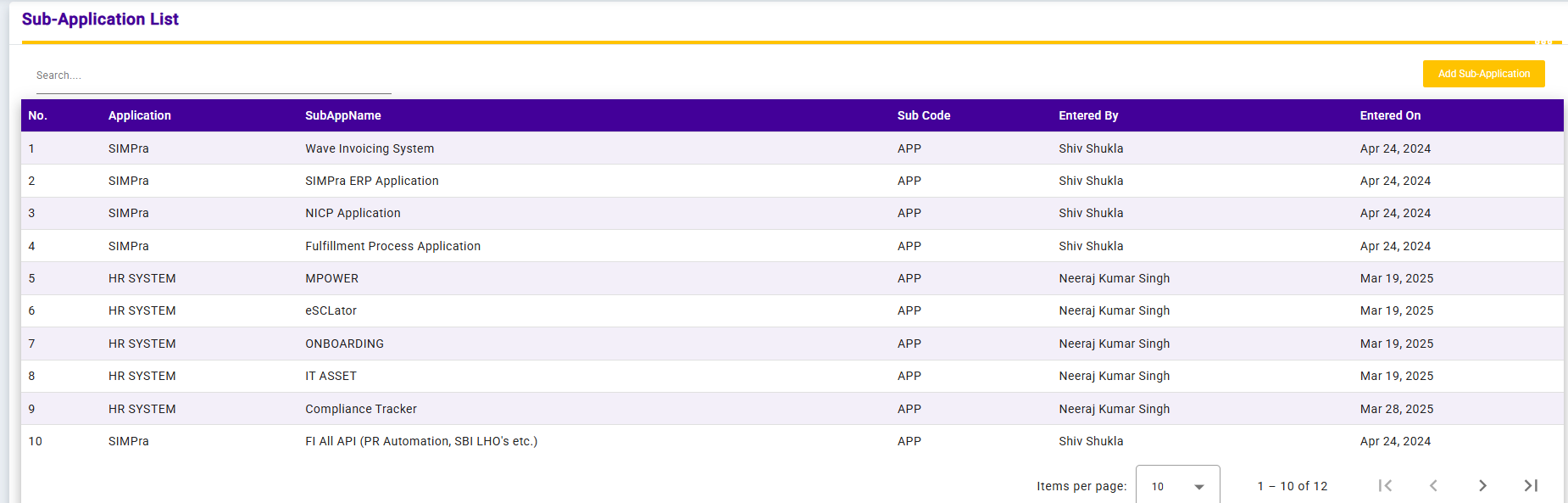Sort by the Application column header
The height and width of the screenshot is (503, 1568).
pyautogui.click(x=140, y=115)
